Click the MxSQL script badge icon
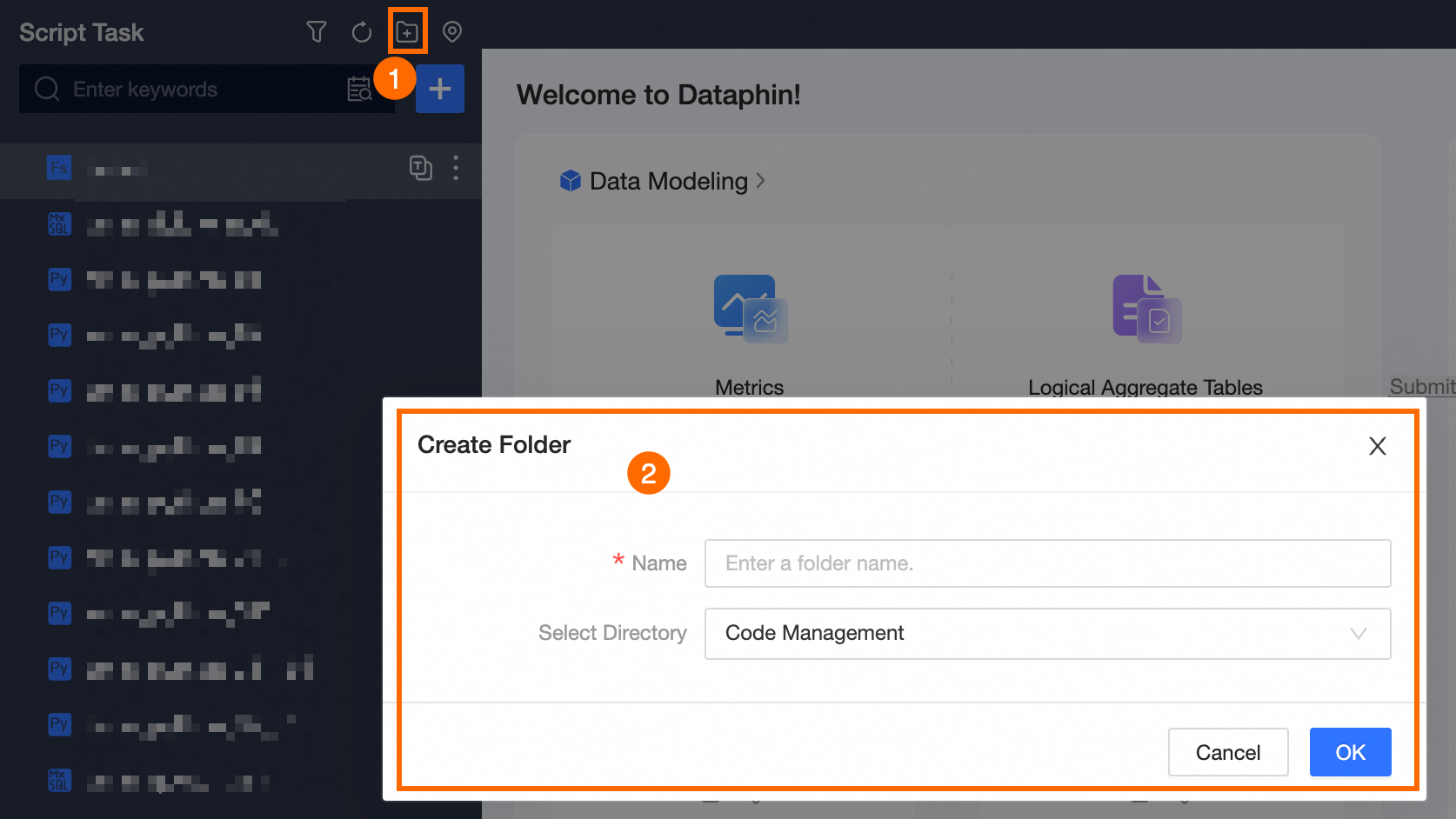1456x819 pixels. point(59,223)
